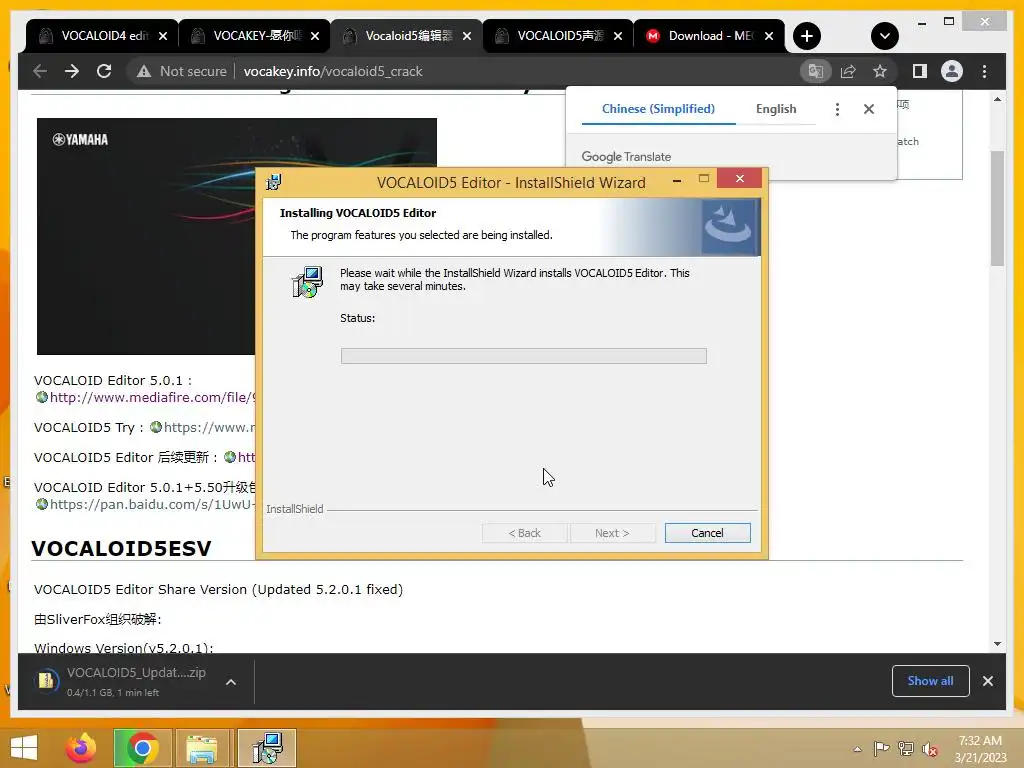Reload the vocakey.info page

point(104,71)
